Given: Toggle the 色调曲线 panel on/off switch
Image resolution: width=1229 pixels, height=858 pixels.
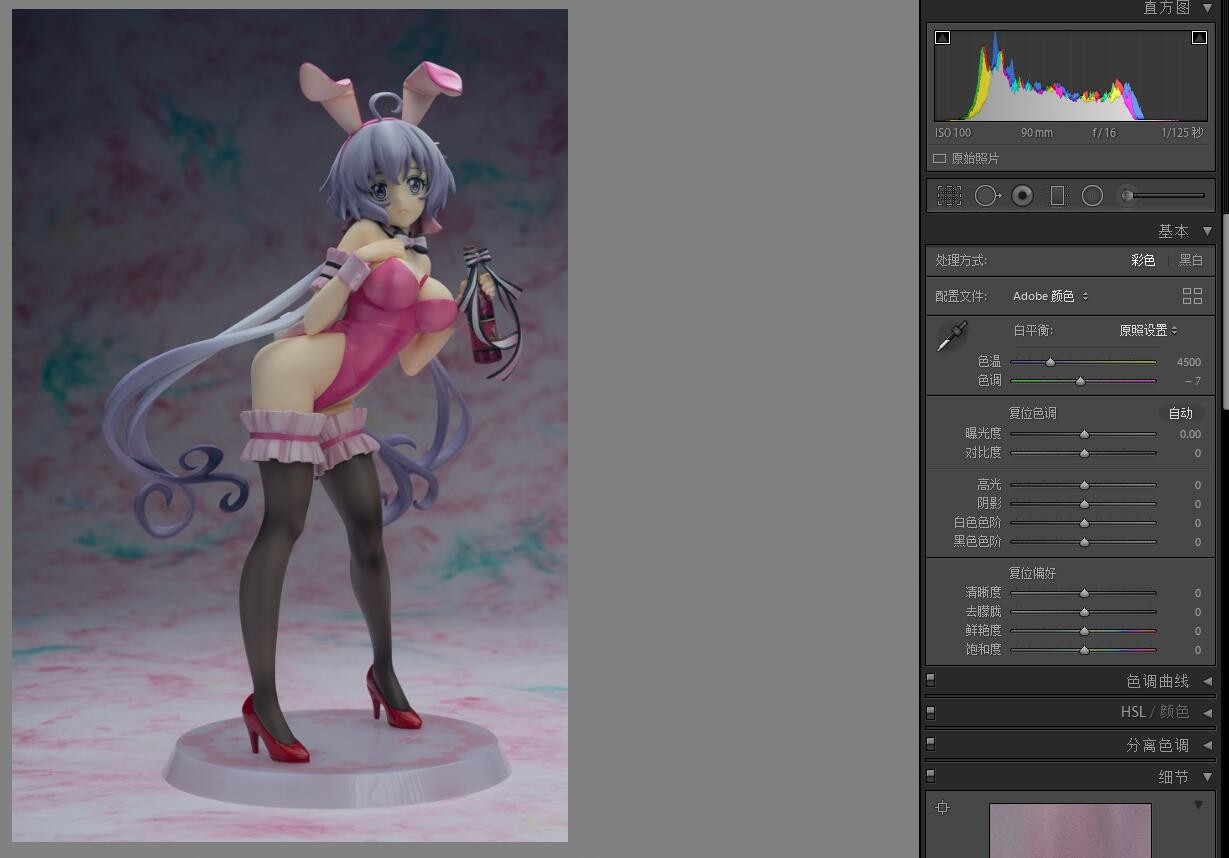Looking at the screenshot, I should click(930, 679).
